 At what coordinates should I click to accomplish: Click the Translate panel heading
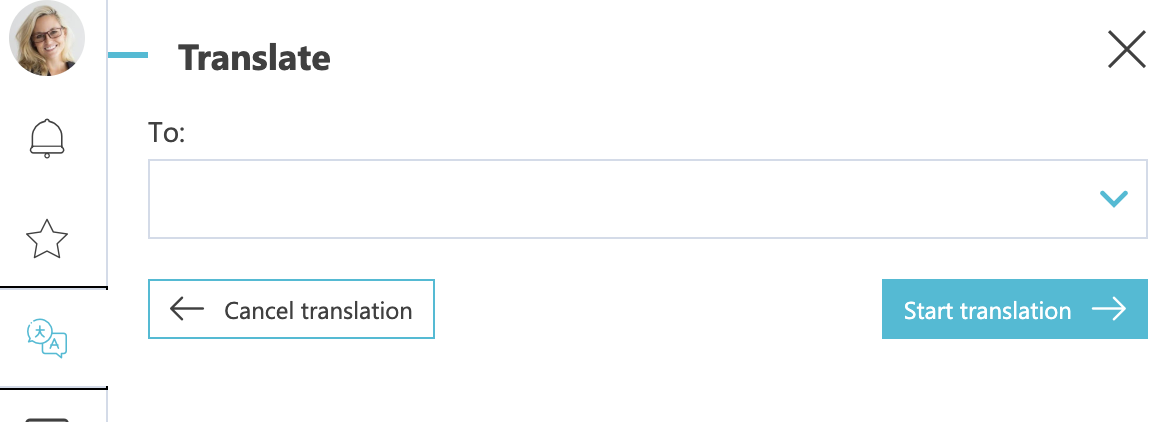[x=254, y=58]
